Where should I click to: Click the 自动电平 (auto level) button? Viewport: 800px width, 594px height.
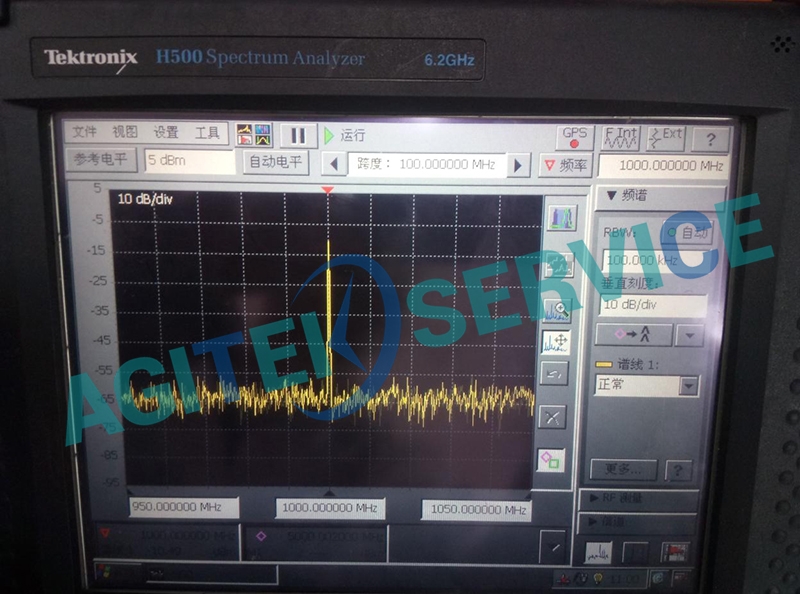(x=275, y=162)
